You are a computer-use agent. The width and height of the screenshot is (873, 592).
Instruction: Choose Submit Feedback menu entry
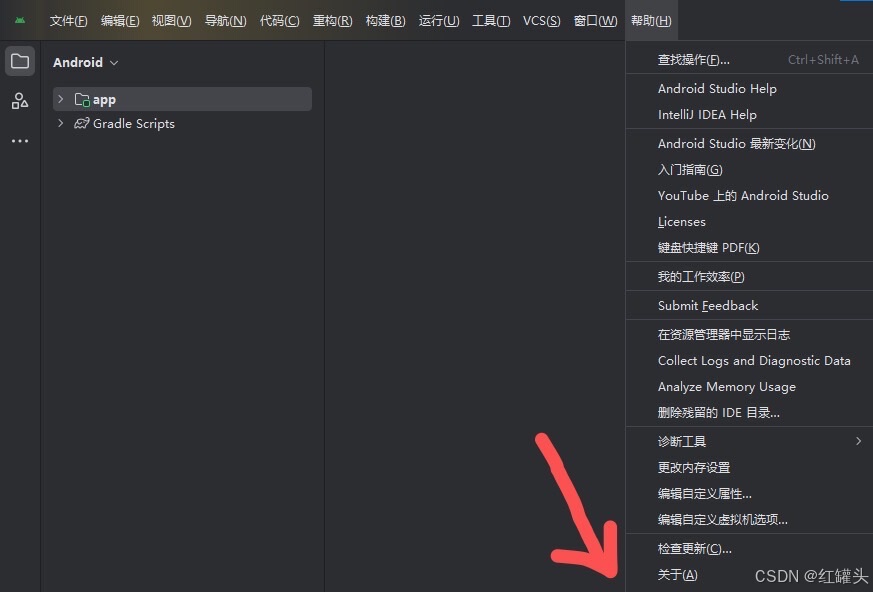coord(749,306)
